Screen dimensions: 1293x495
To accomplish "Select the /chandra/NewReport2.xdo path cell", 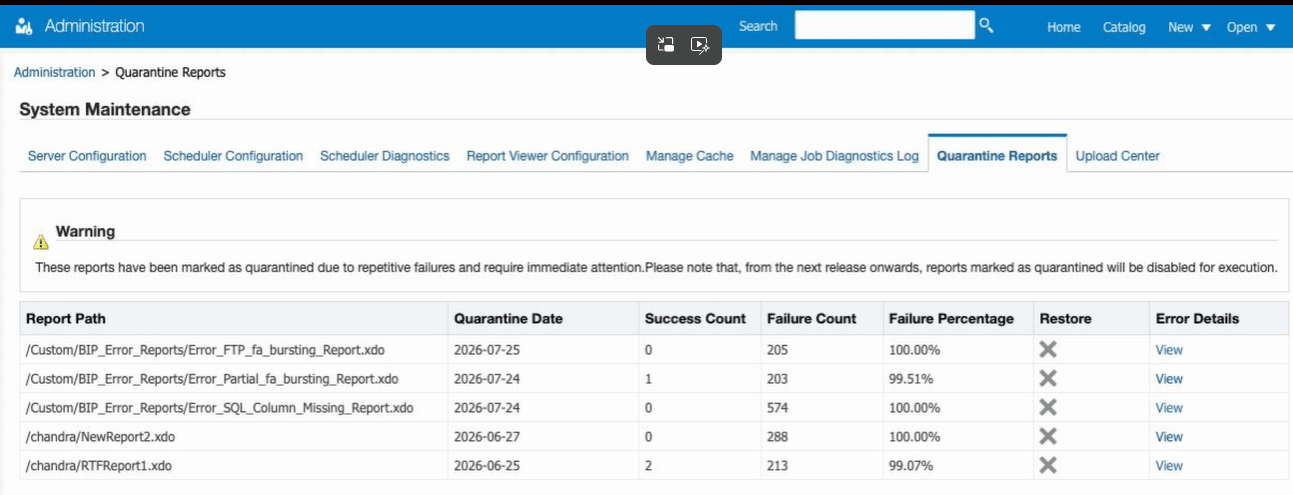I will tap(233, 437).
